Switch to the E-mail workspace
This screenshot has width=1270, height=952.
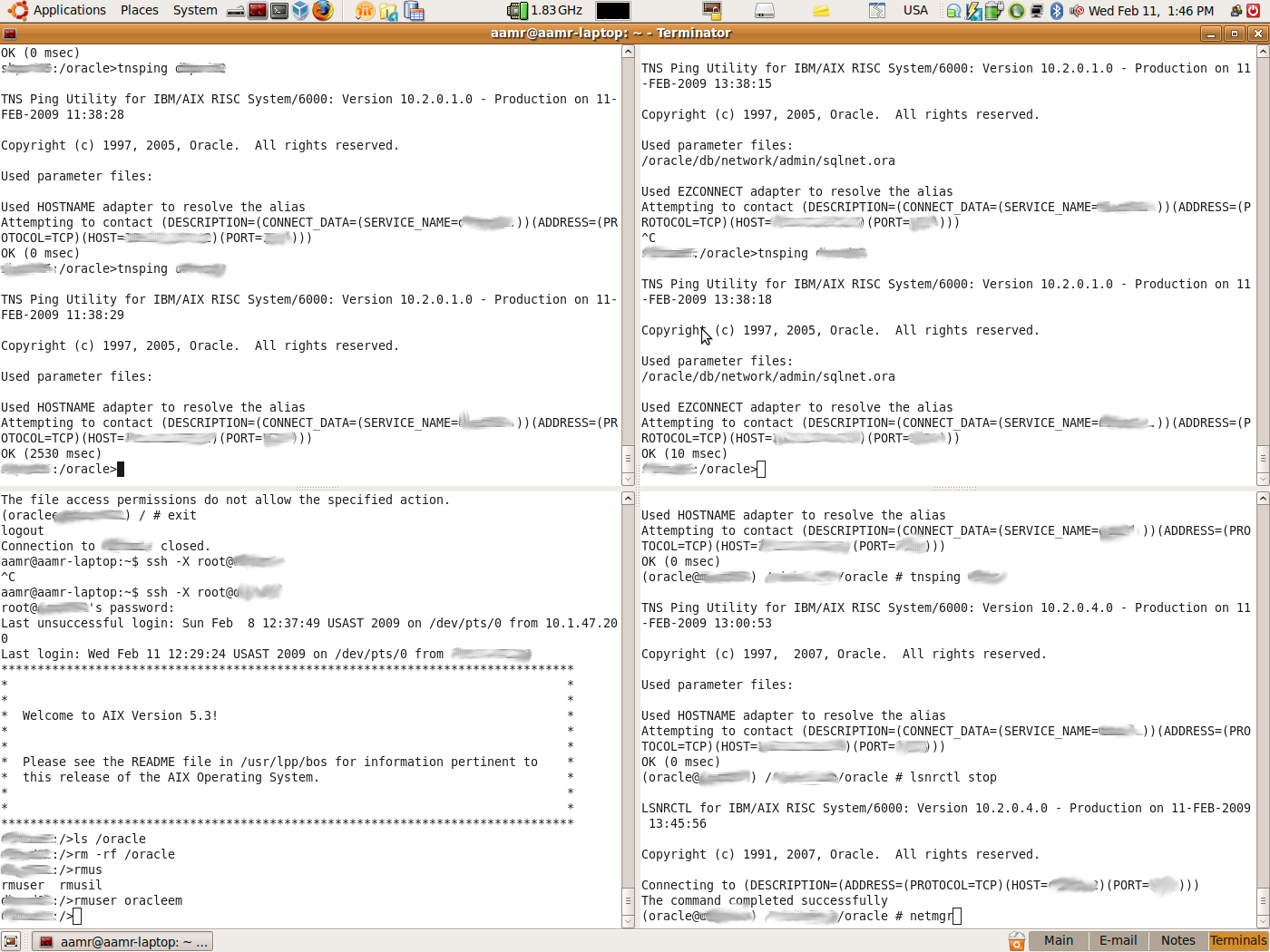click(1118, 941)
